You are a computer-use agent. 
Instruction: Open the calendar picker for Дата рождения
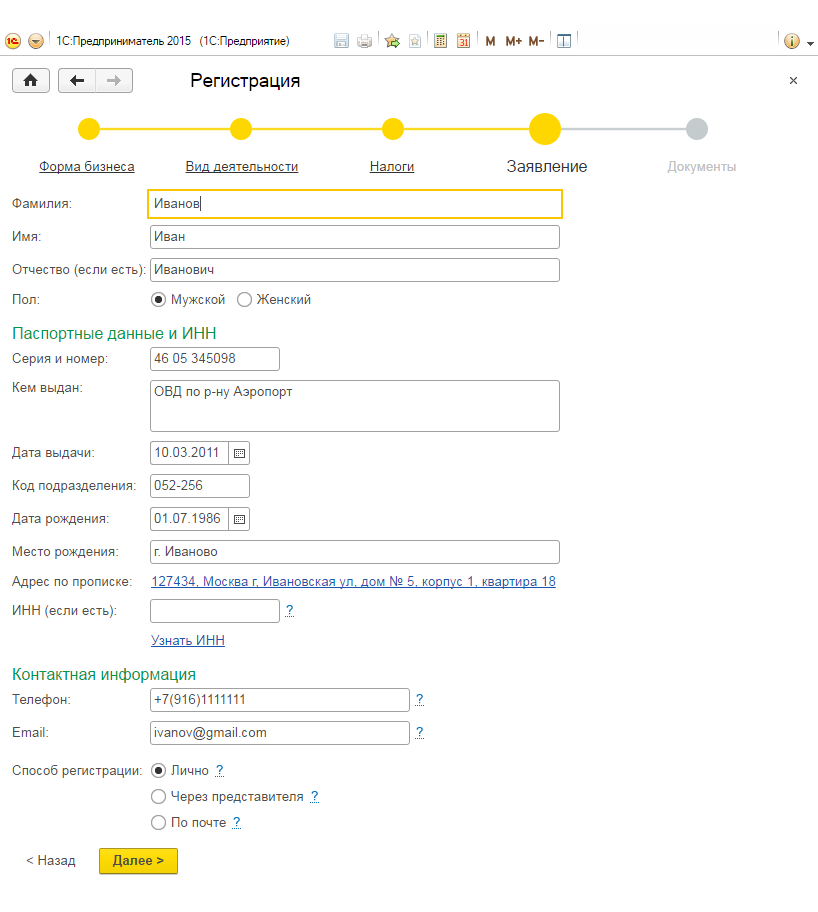(x=239, y=519)
